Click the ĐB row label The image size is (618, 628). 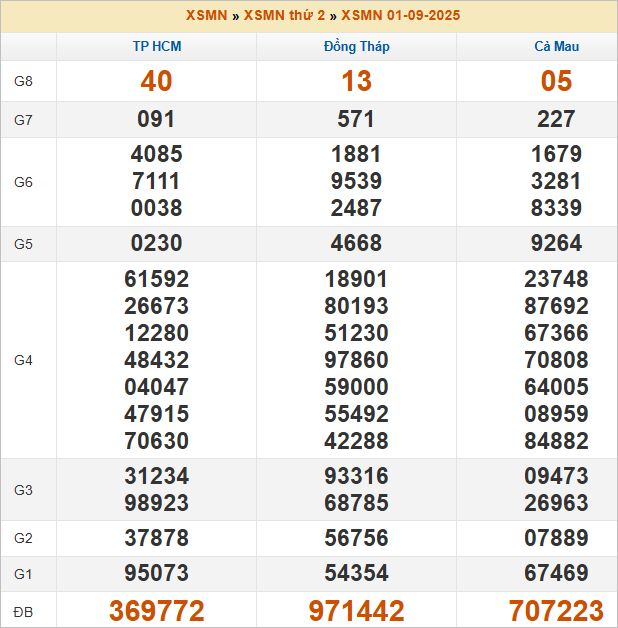point(23,611)
